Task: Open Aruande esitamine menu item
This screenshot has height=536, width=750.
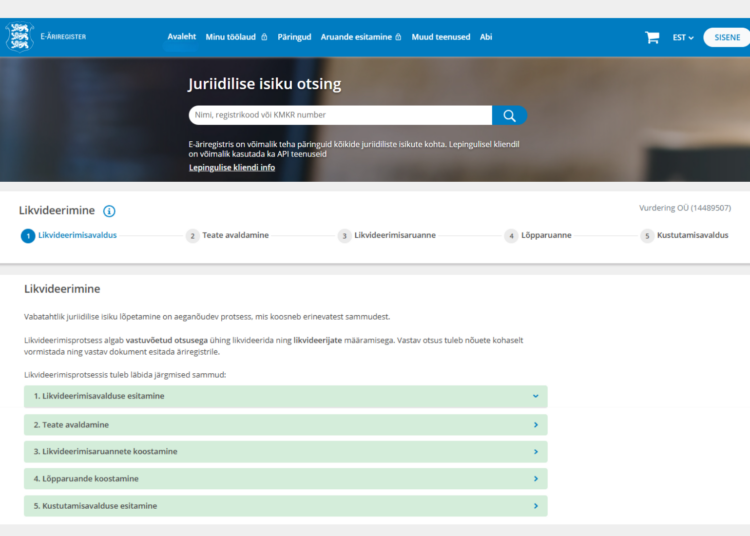Action: pyautogui.click(x=356, y=37)
